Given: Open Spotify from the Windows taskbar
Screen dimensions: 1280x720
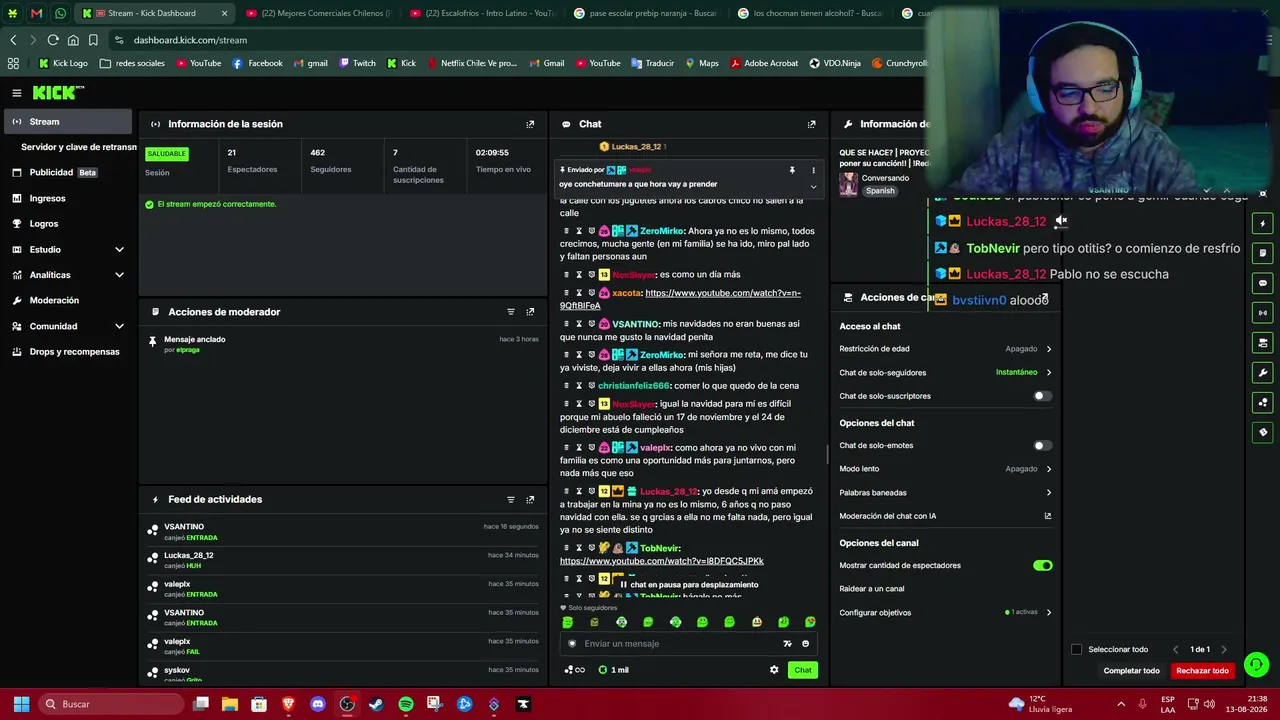Looking at the screenshot, I should click(405, 704).
